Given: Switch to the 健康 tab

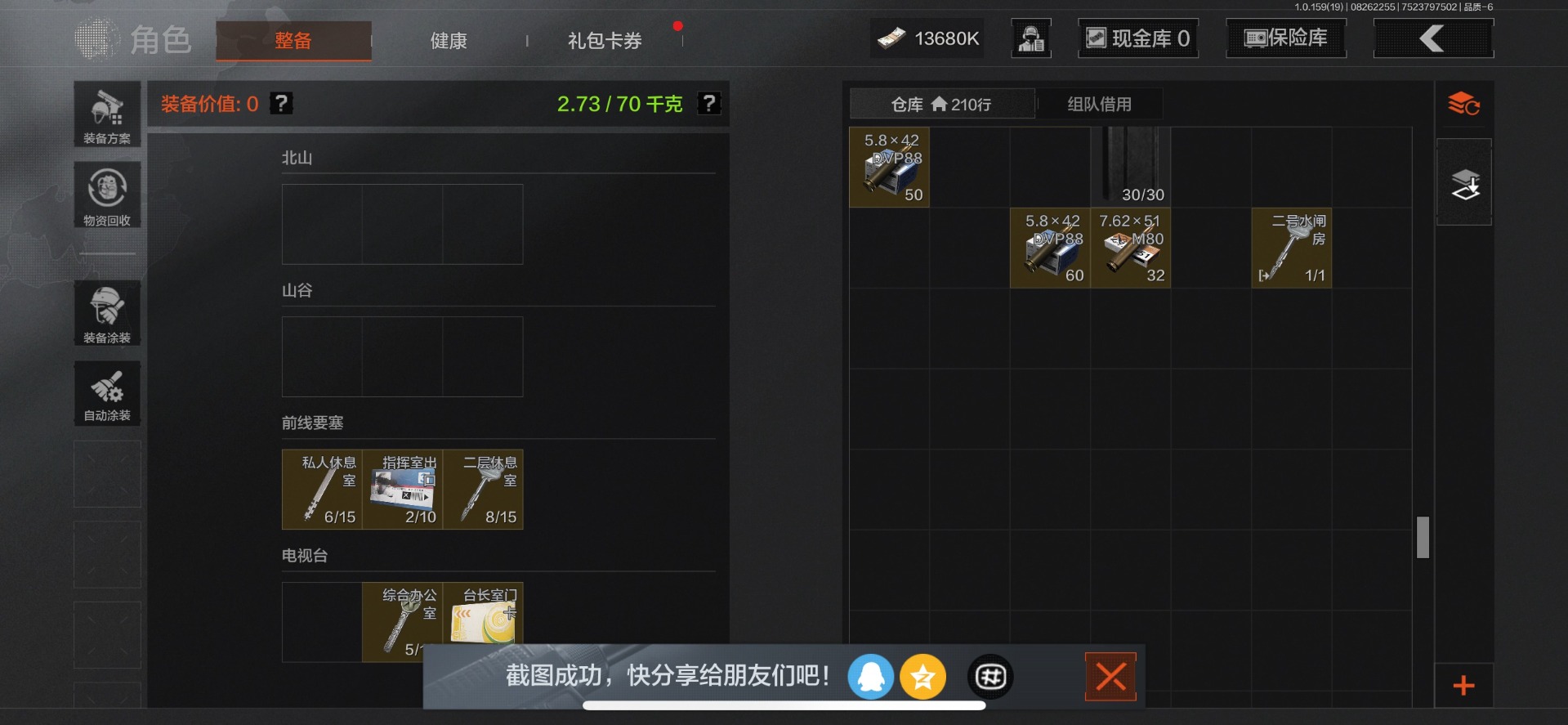Looking at the screenshot, I should coord(449,40).
